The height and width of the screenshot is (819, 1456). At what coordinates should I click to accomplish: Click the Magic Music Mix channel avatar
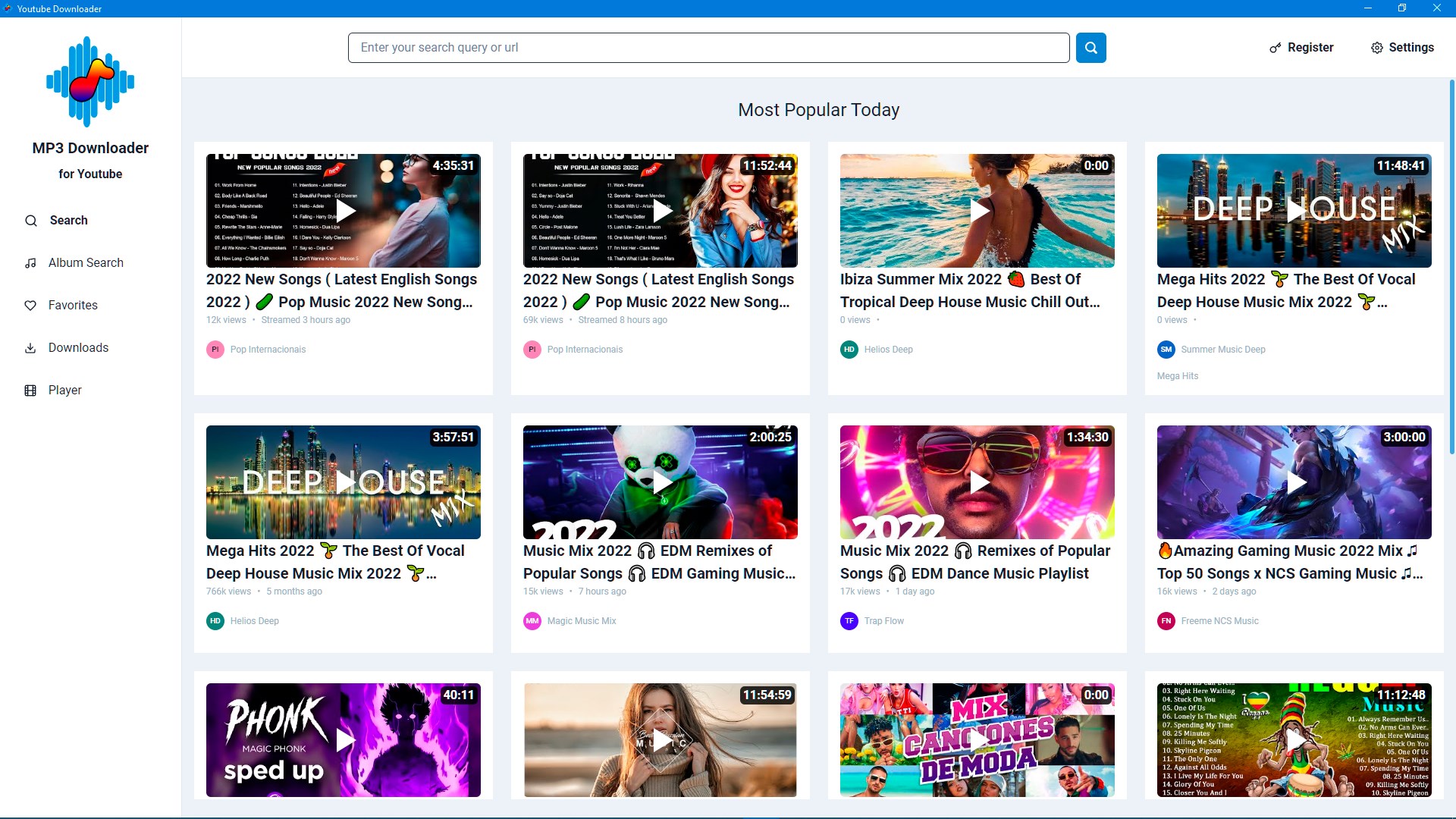click(532, 621)
